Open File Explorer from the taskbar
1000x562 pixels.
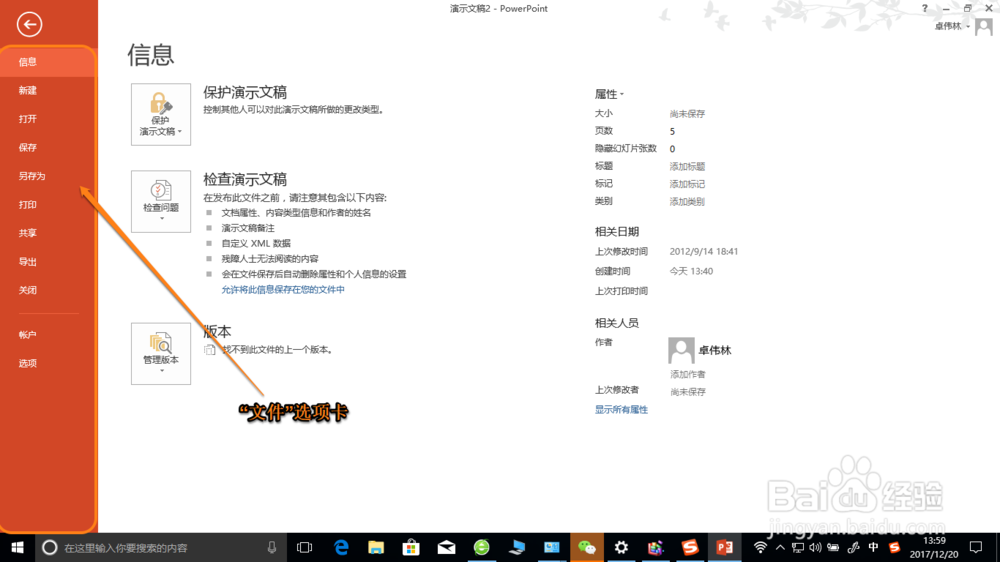pos(376,547)
